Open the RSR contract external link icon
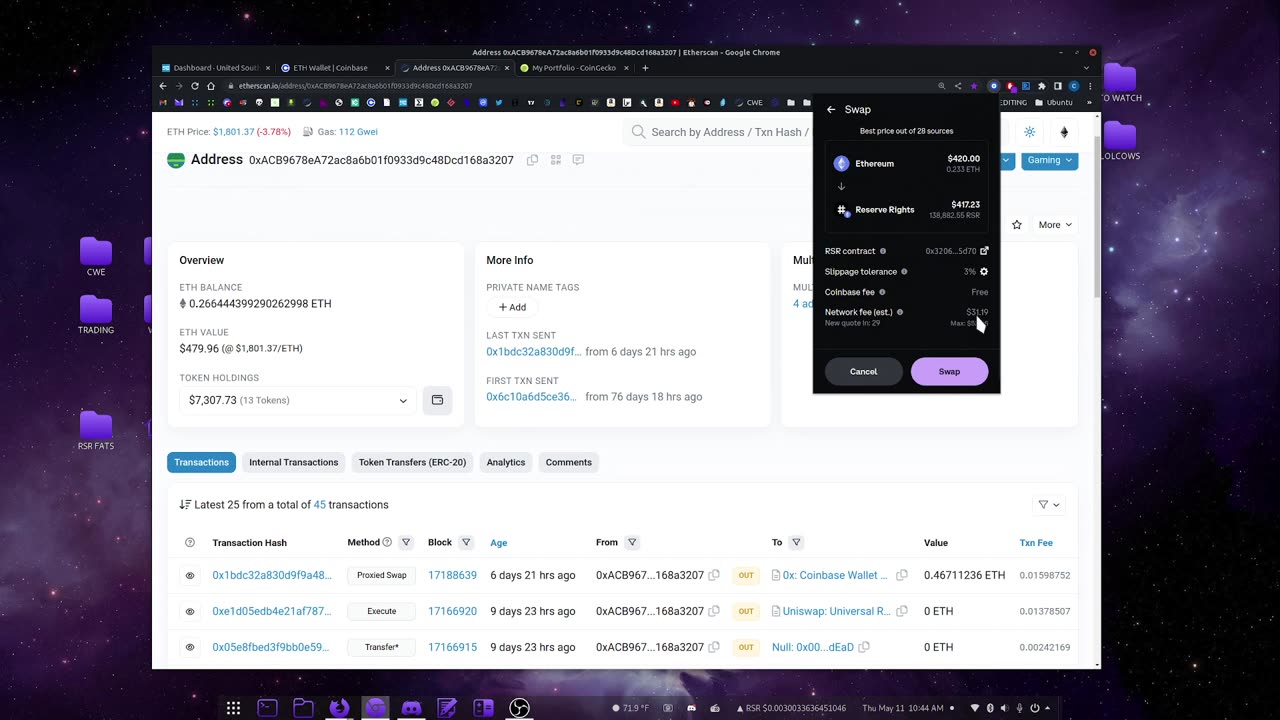Image resolution: width=1280 pixels, height=720 pixels. pyautogui.click(x=984, y=251)
